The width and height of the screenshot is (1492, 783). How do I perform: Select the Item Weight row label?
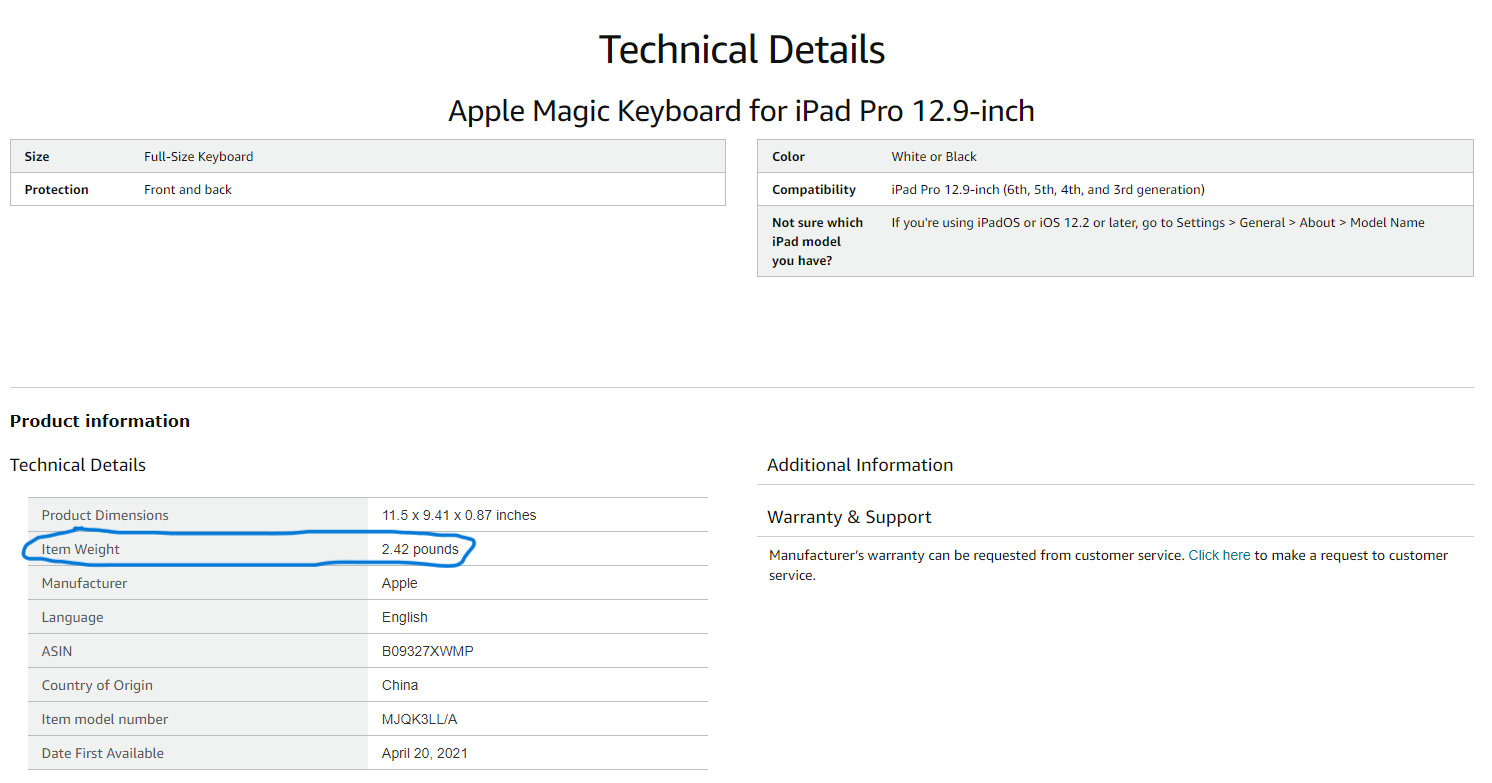coord(81,549)
